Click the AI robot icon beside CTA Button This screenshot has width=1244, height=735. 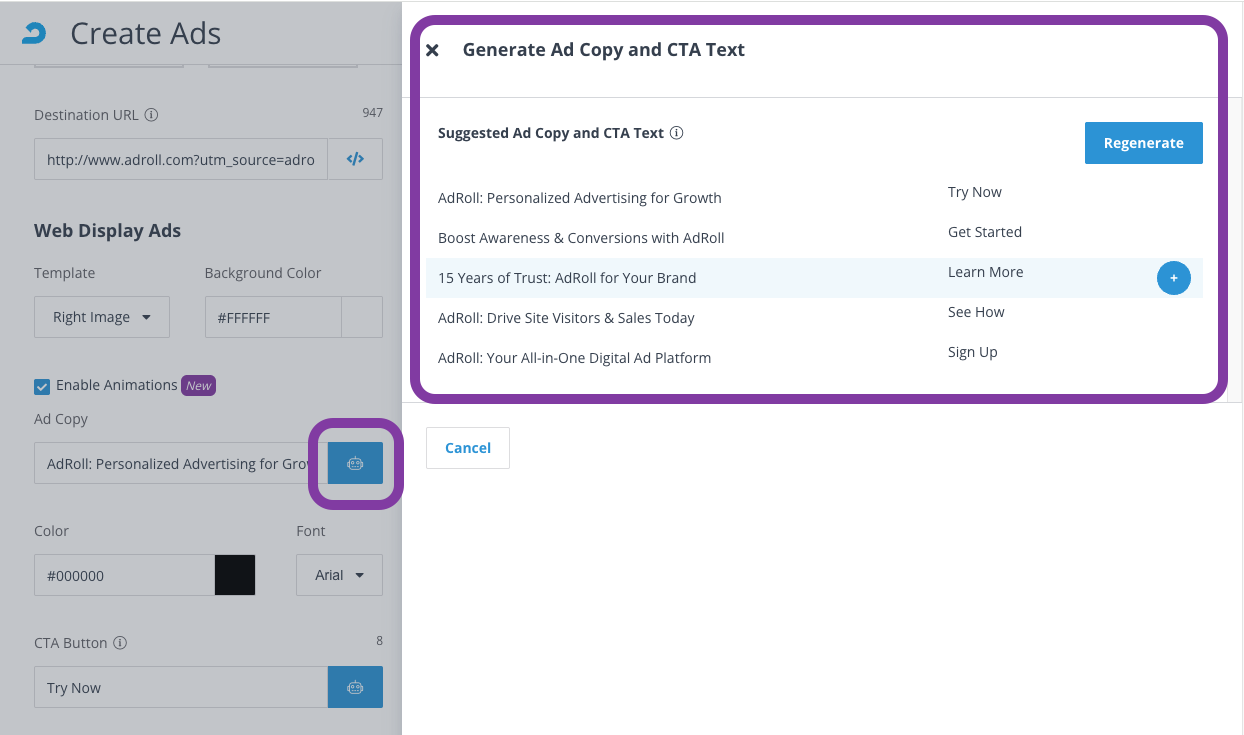[x=355, y=687]
